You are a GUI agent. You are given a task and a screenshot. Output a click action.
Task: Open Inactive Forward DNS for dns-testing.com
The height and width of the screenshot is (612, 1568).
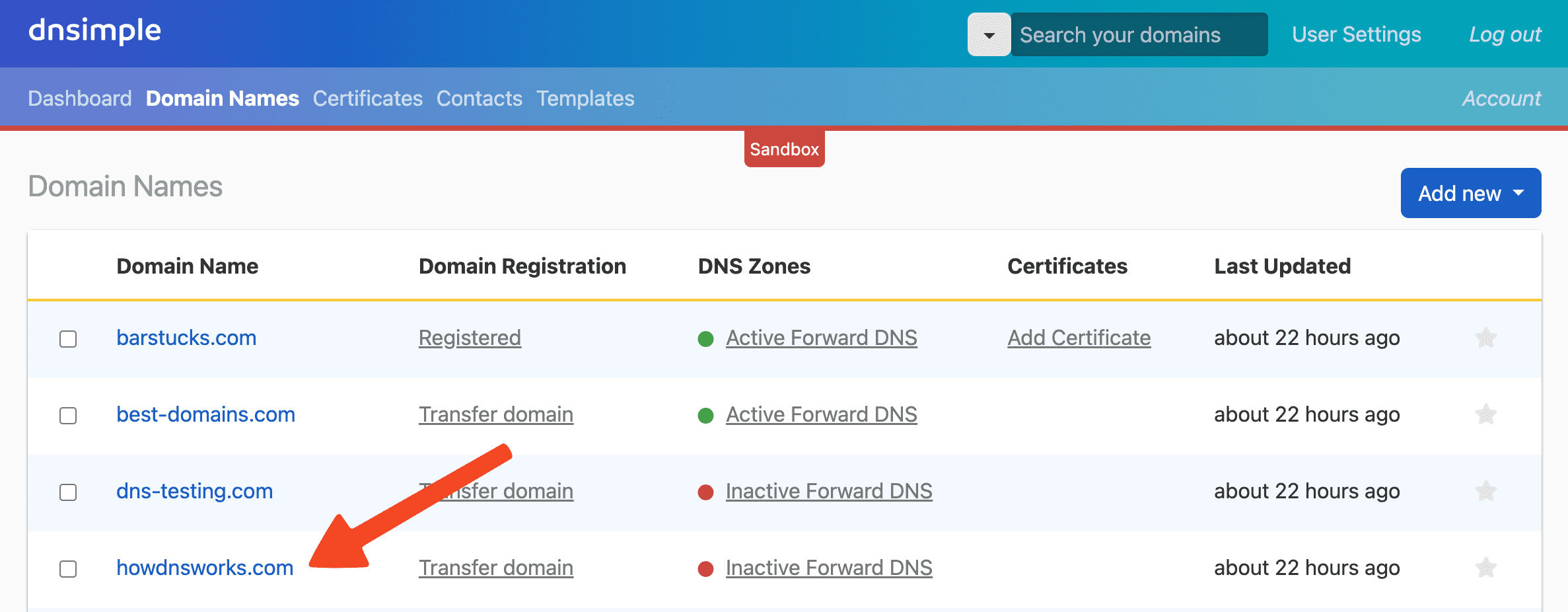click(x=829, y=491)
